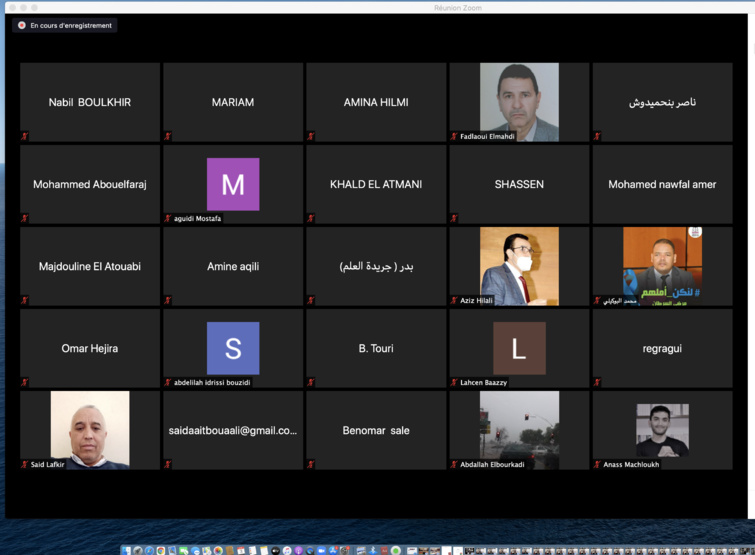755x555 pixels.
Task: Select the blue S avatar icon
Action: click(233, 348)
